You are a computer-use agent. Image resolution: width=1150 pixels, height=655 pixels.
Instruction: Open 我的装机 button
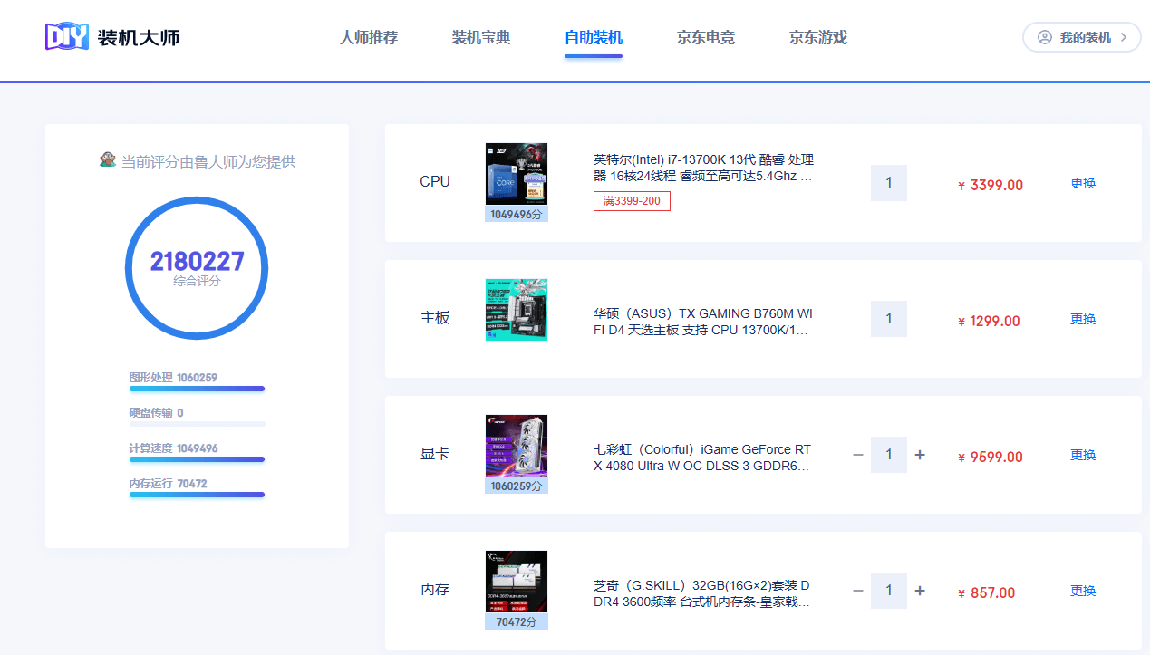[1082, 37]
